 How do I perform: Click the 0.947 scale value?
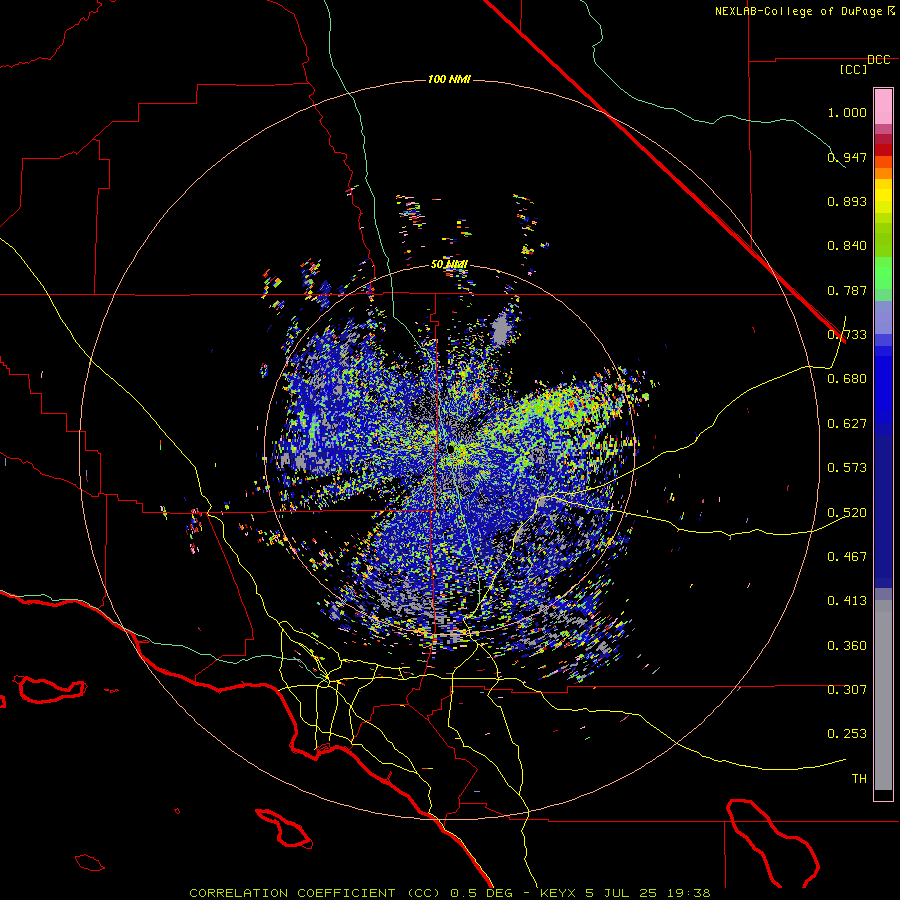847,157
